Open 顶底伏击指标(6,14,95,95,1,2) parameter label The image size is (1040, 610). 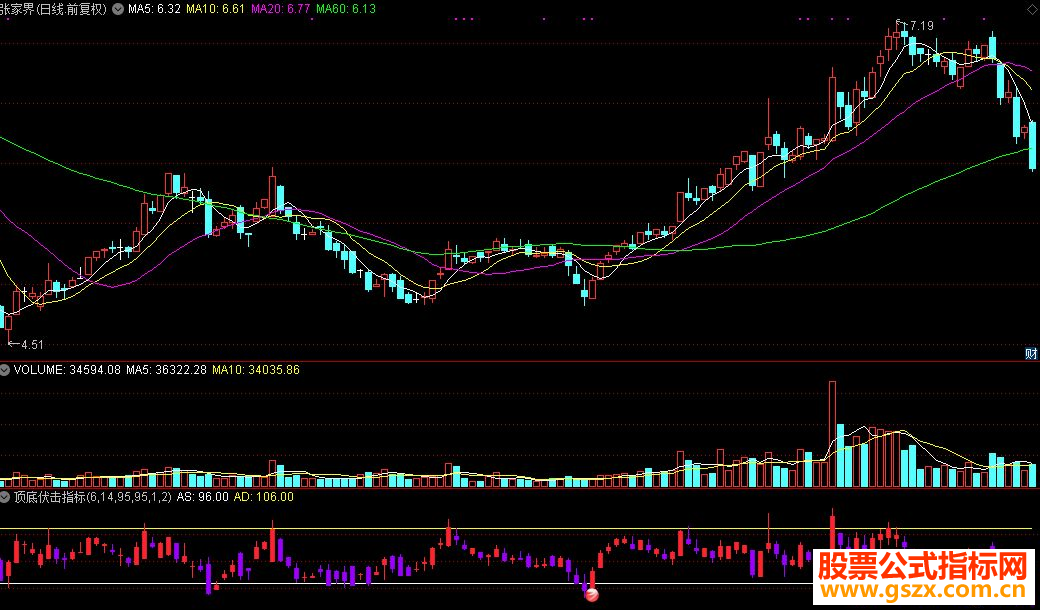pyautogui.click(x=93, y=497)
